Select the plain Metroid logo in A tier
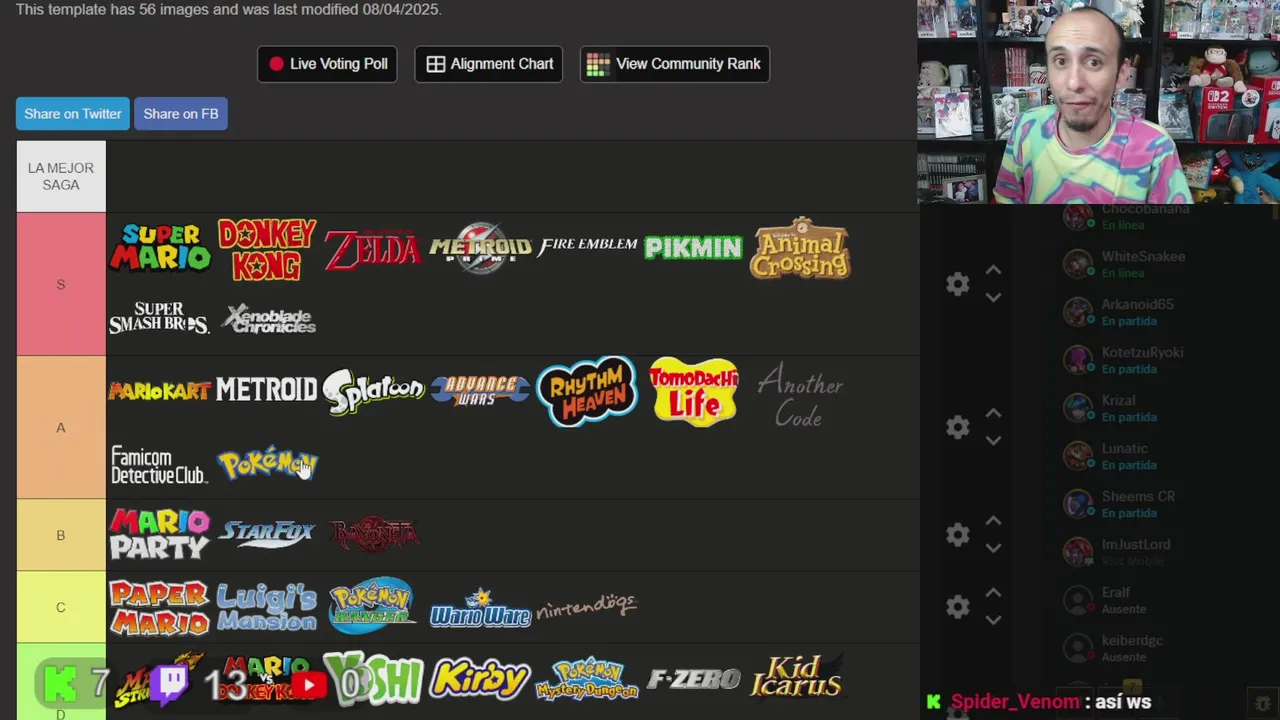The image size is (1280, 720). tap(266, 390)
